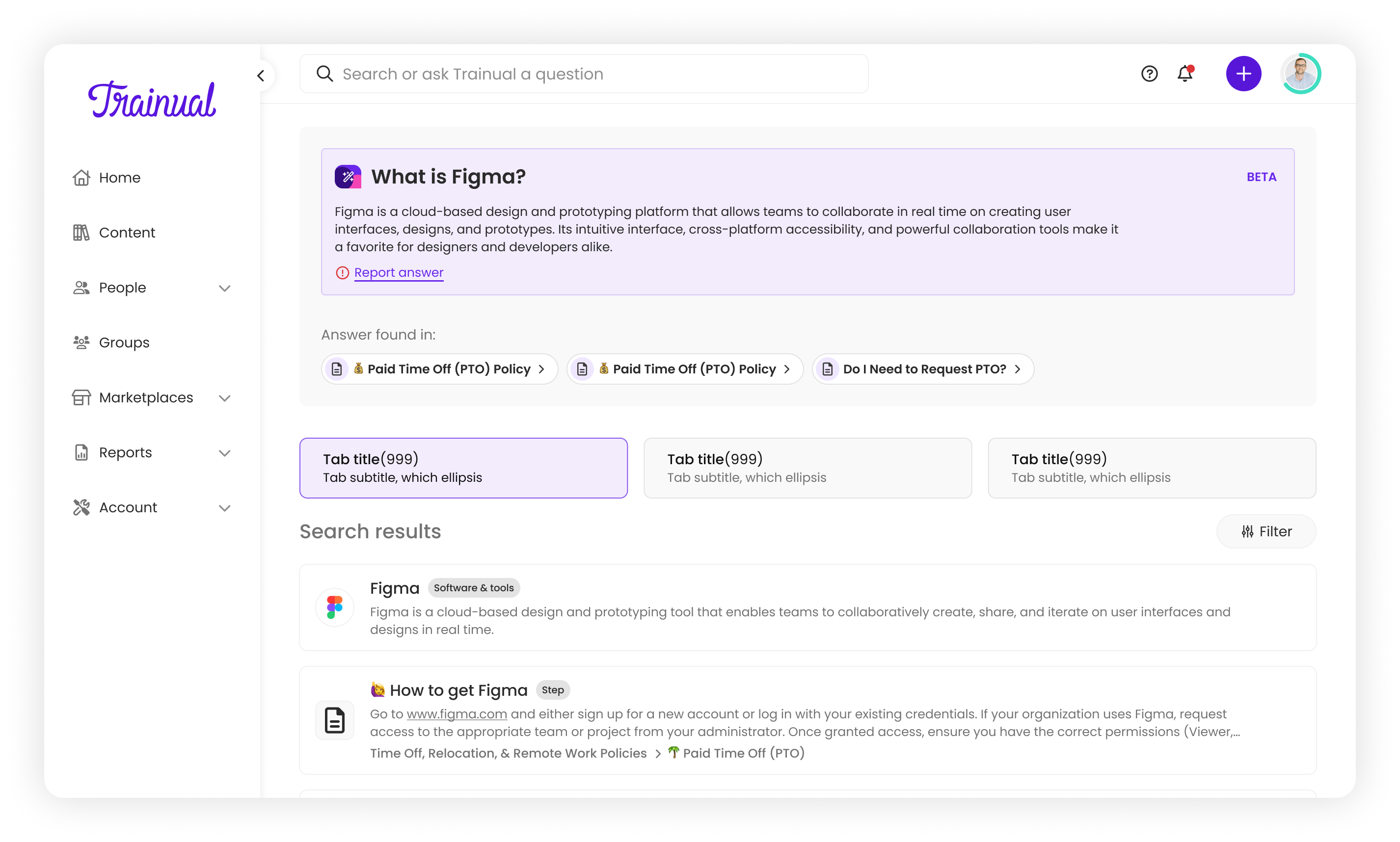Screen dimensions: 1400x842
Task: Click the purple plus create button
Action: pos(1243,74)
